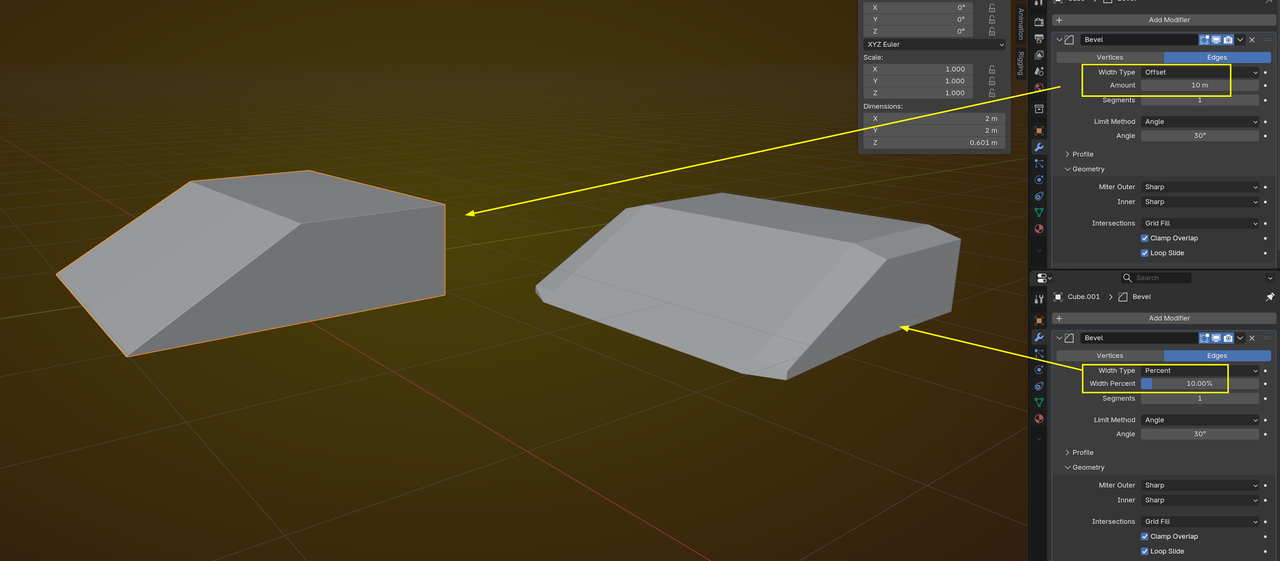Open Object Data tab in Cube.001 editor

pos(1039,402)
